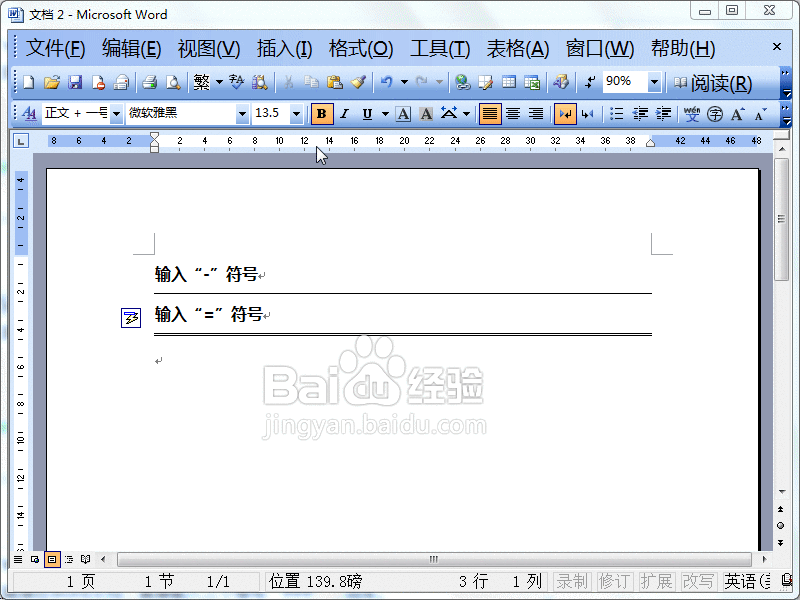Toggle Italic formatting
Image resolution: width=800 pixels, height=600 pixels.
pyautogui.click(x=344, y=114)
